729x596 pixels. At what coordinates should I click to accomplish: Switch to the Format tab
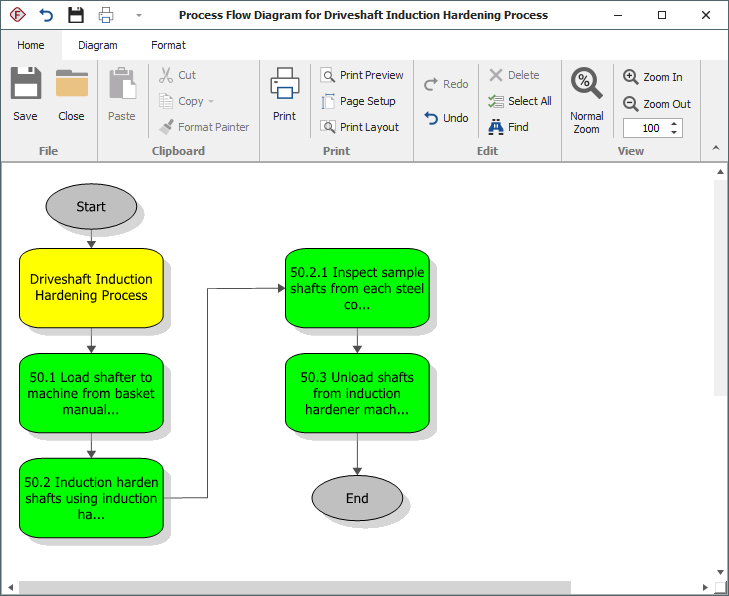click(168, 45)
